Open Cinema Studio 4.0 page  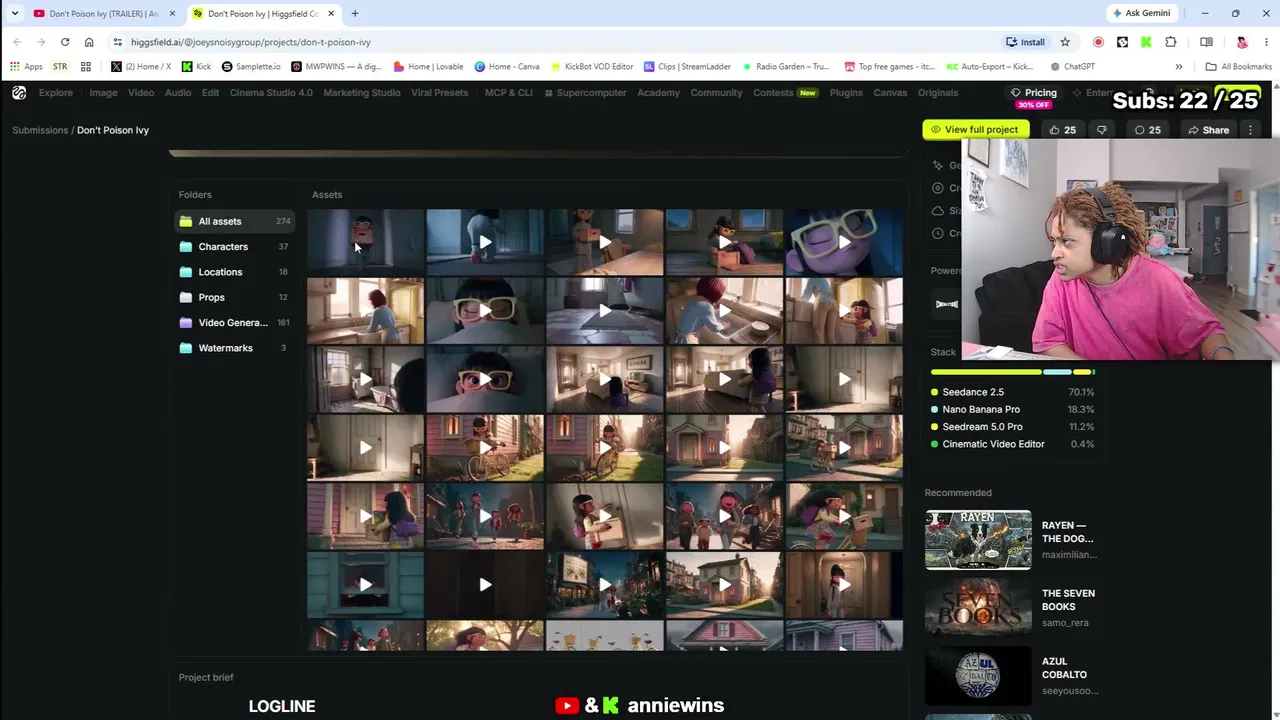click(x=271, y=93)
